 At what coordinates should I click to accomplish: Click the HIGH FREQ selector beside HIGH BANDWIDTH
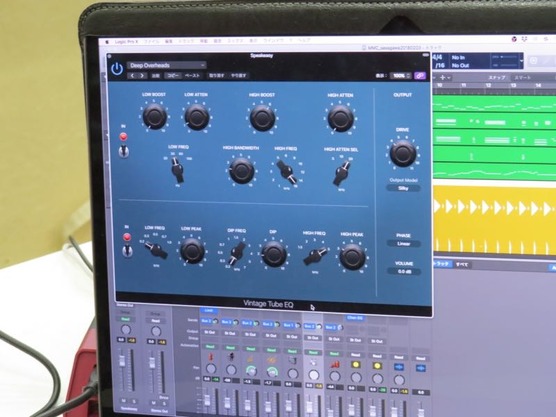[286, 171]
